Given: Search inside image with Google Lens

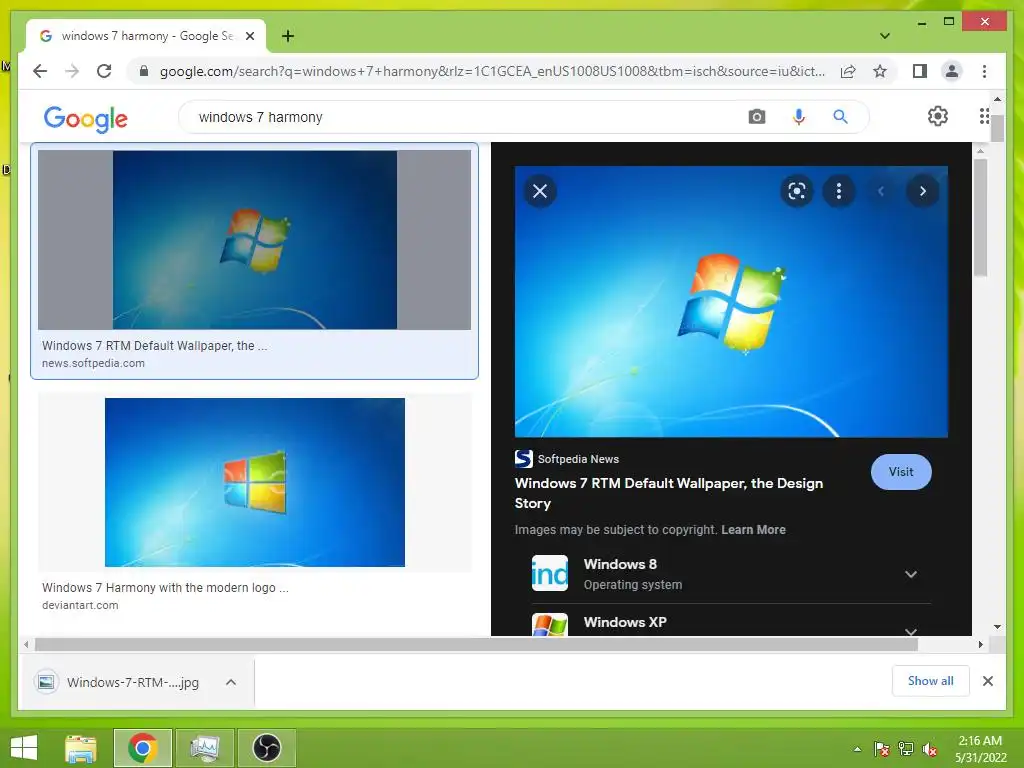Looking at the screenshot, I should [797, 191].
